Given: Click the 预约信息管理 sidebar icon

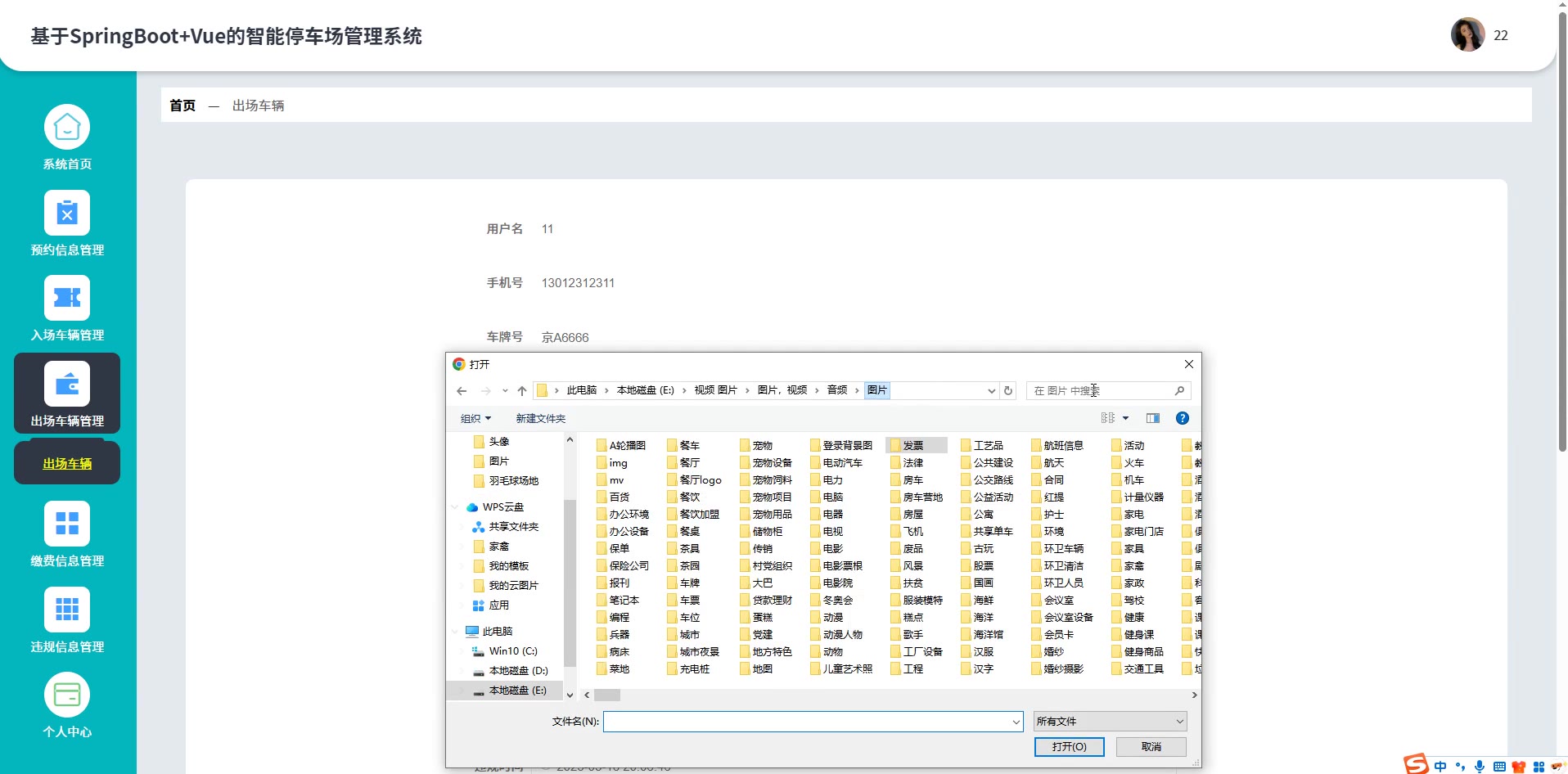Looking at the screenshot, I should click(x=66, y=214).
